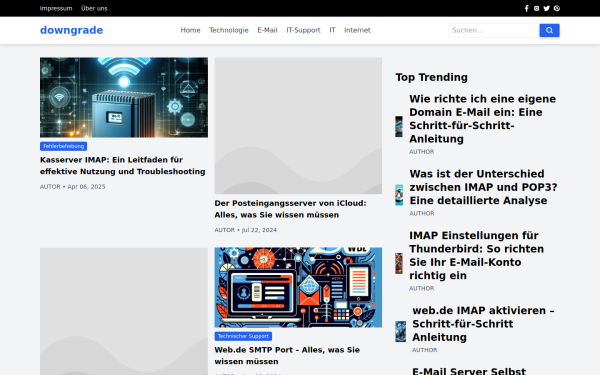Open trending article web.de IMAP aktivieren
Image resolution: width=600 pixels, height=375 pixels.
point(483,324)
